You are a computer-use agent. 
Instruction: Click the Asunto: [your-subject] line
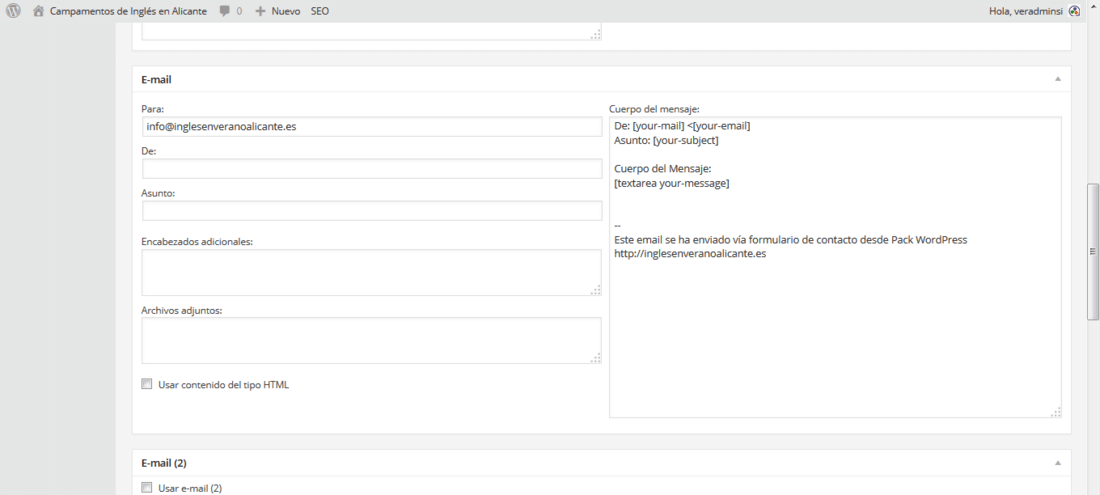coord(666,140)
